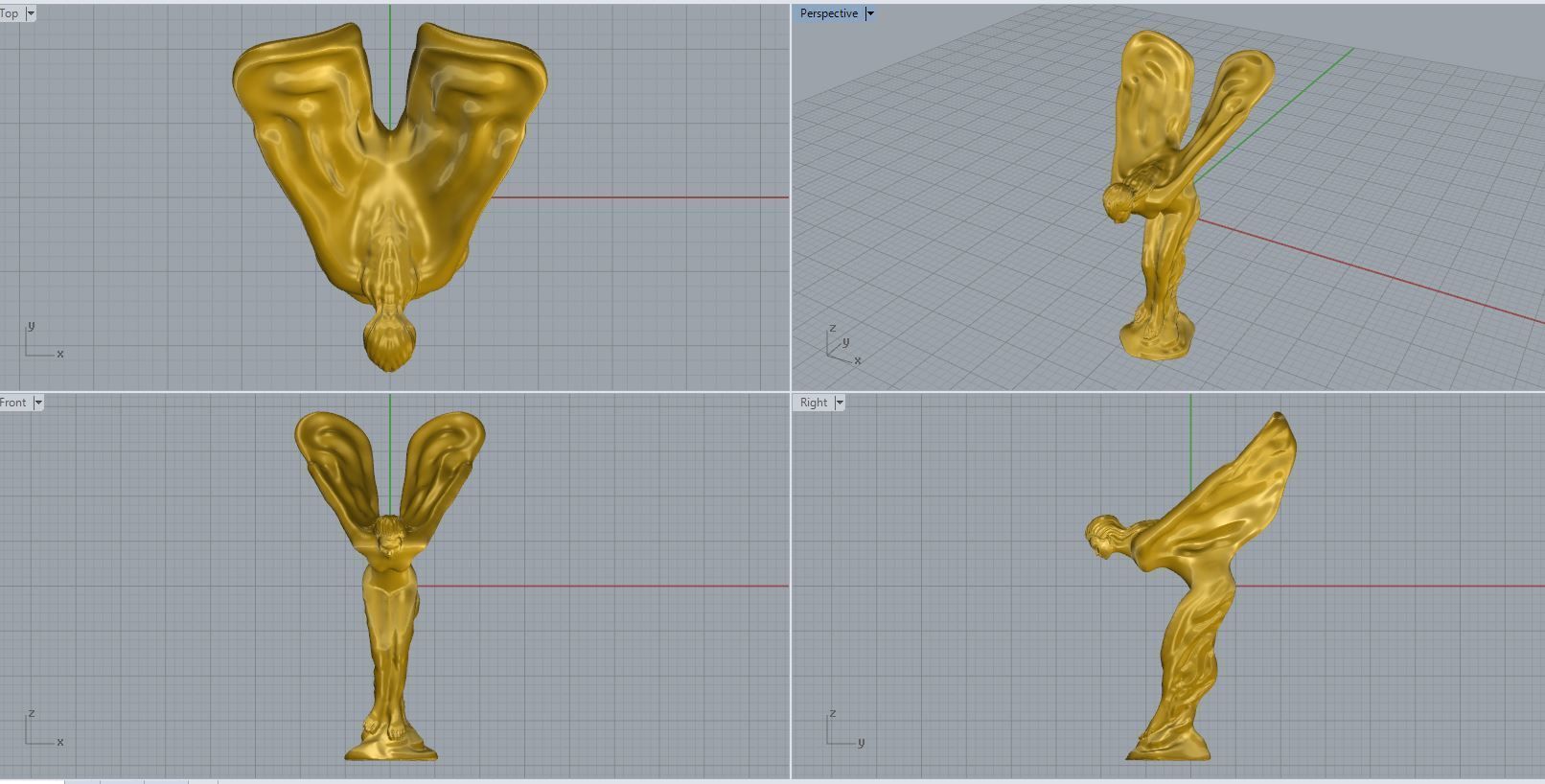Expand the Right viewport dropdown arrow

840,403
